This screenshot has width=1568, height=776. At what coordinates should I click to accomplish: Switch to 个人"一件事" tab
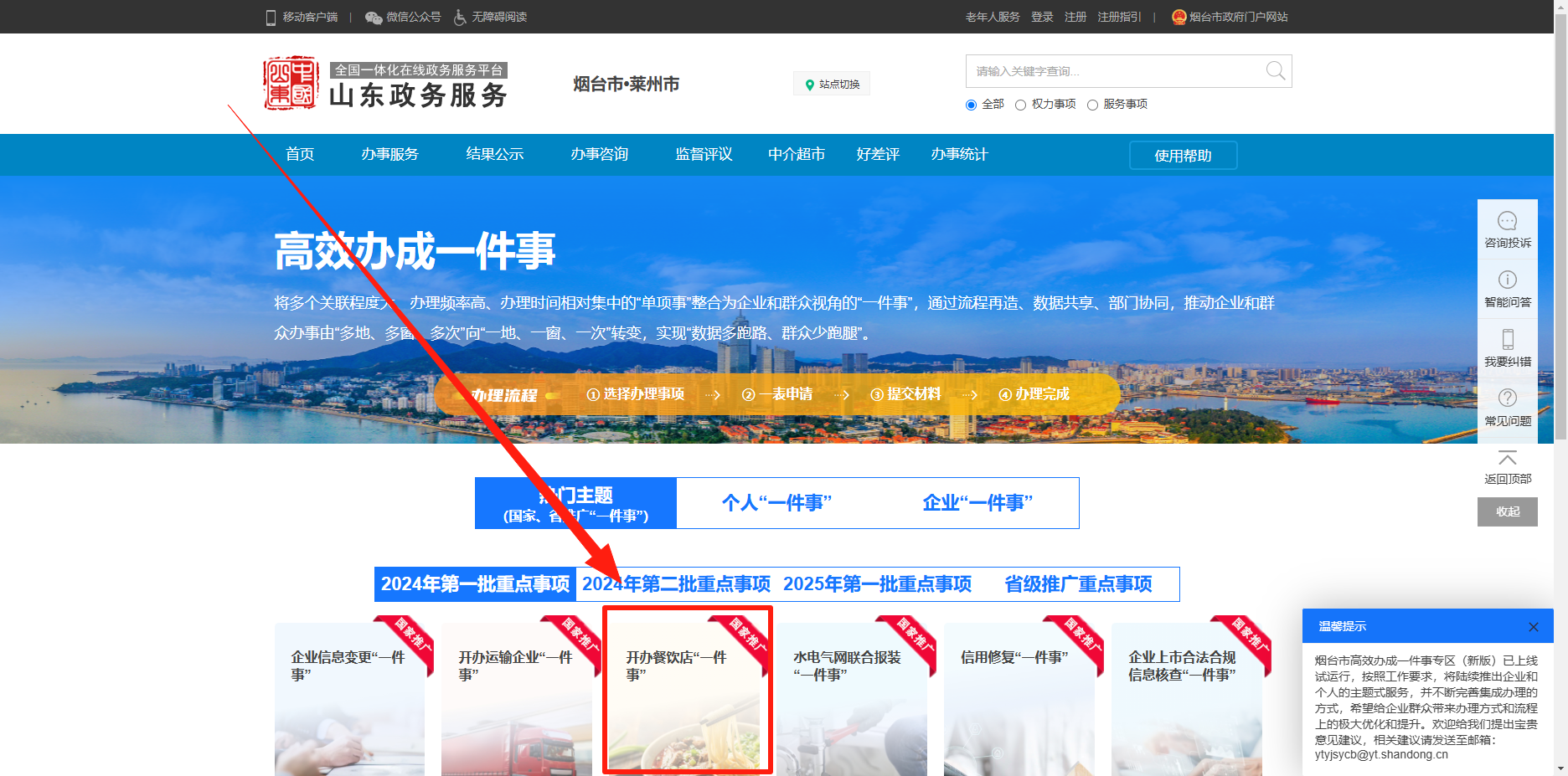[x=776, y=503]
